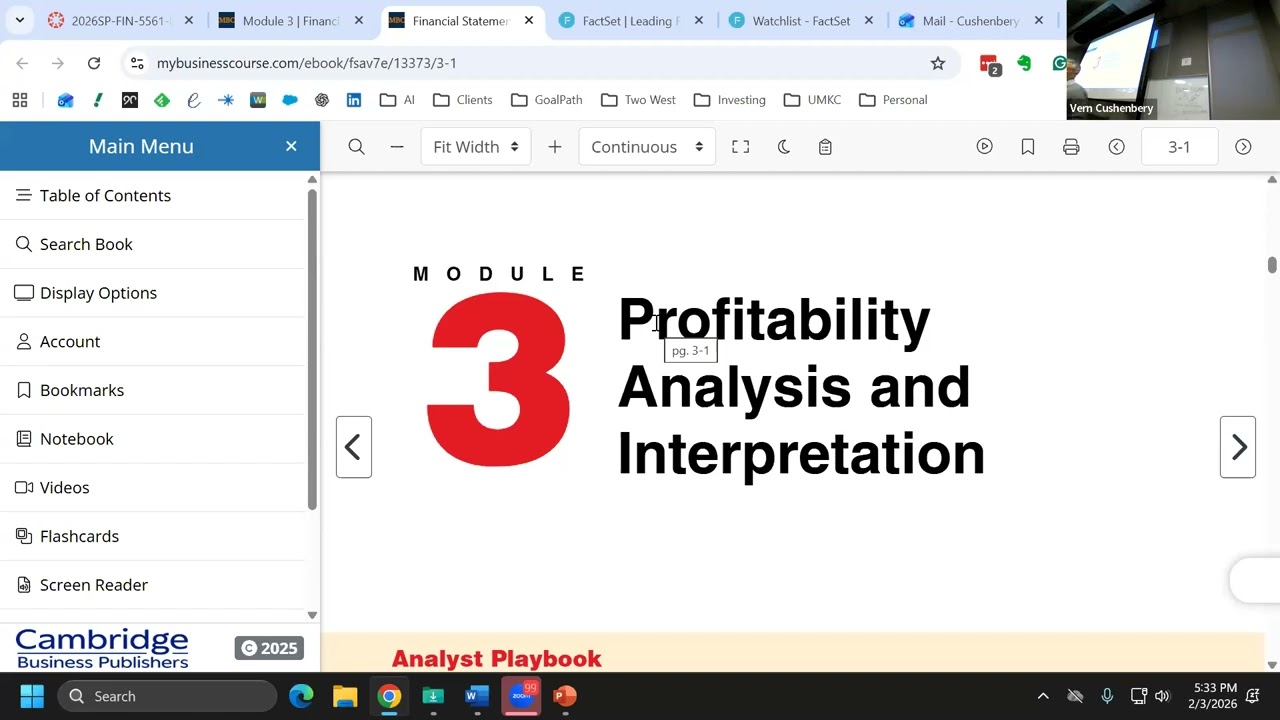Open the search magnifier in ebook toolbar

356,147
